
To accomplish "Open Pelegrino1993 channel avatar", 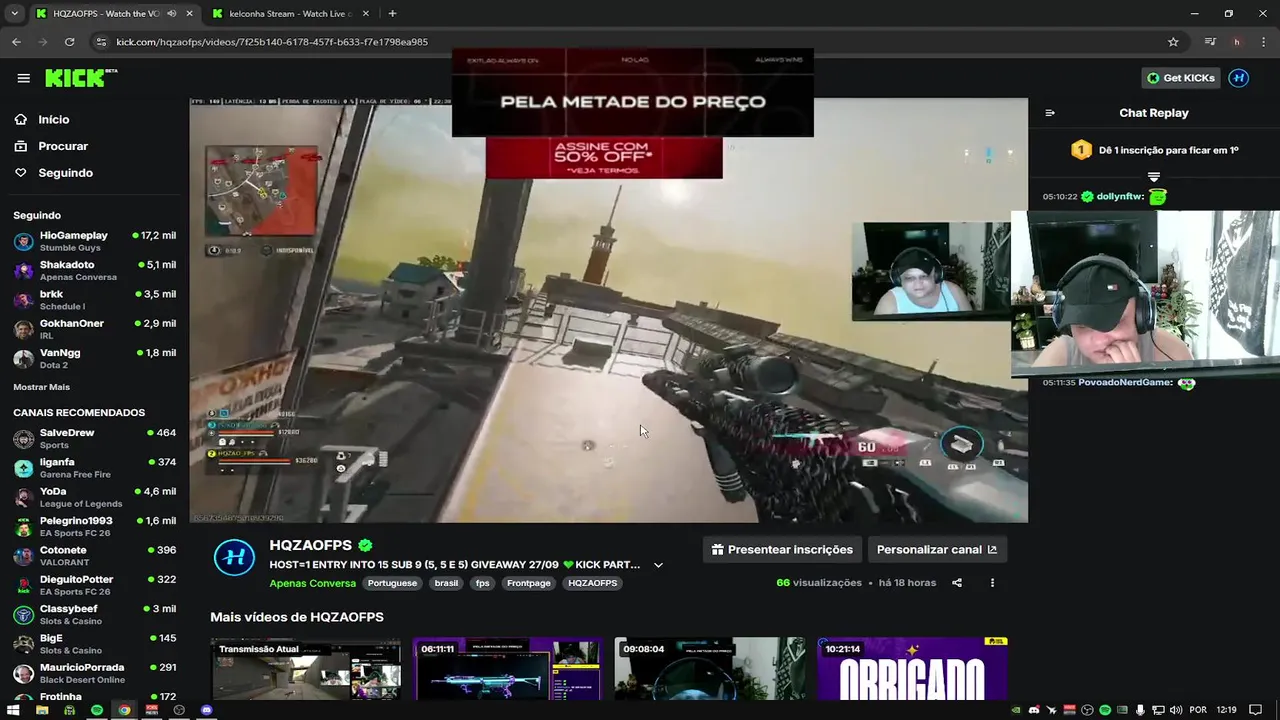I will [23, 527].
